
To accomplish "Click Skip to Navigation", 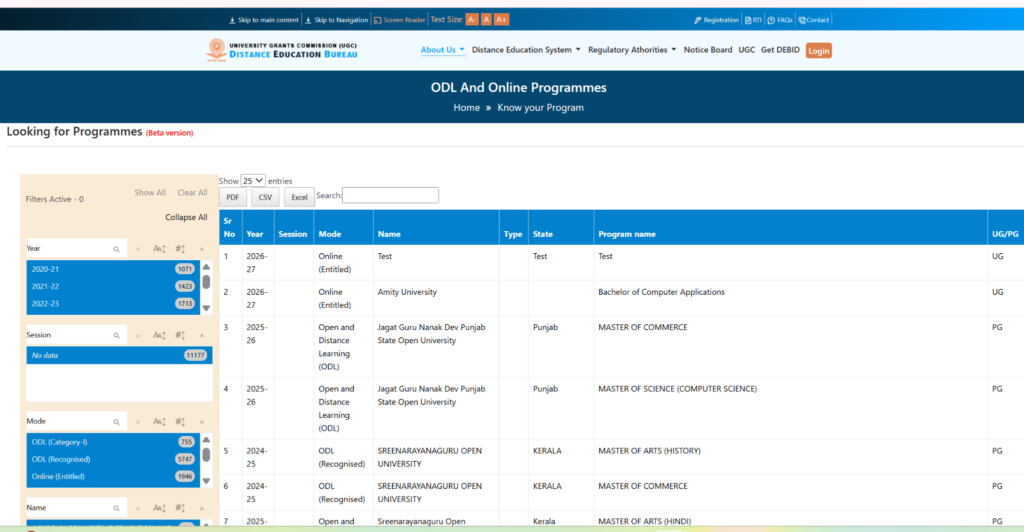I will (x=337, y=20).
